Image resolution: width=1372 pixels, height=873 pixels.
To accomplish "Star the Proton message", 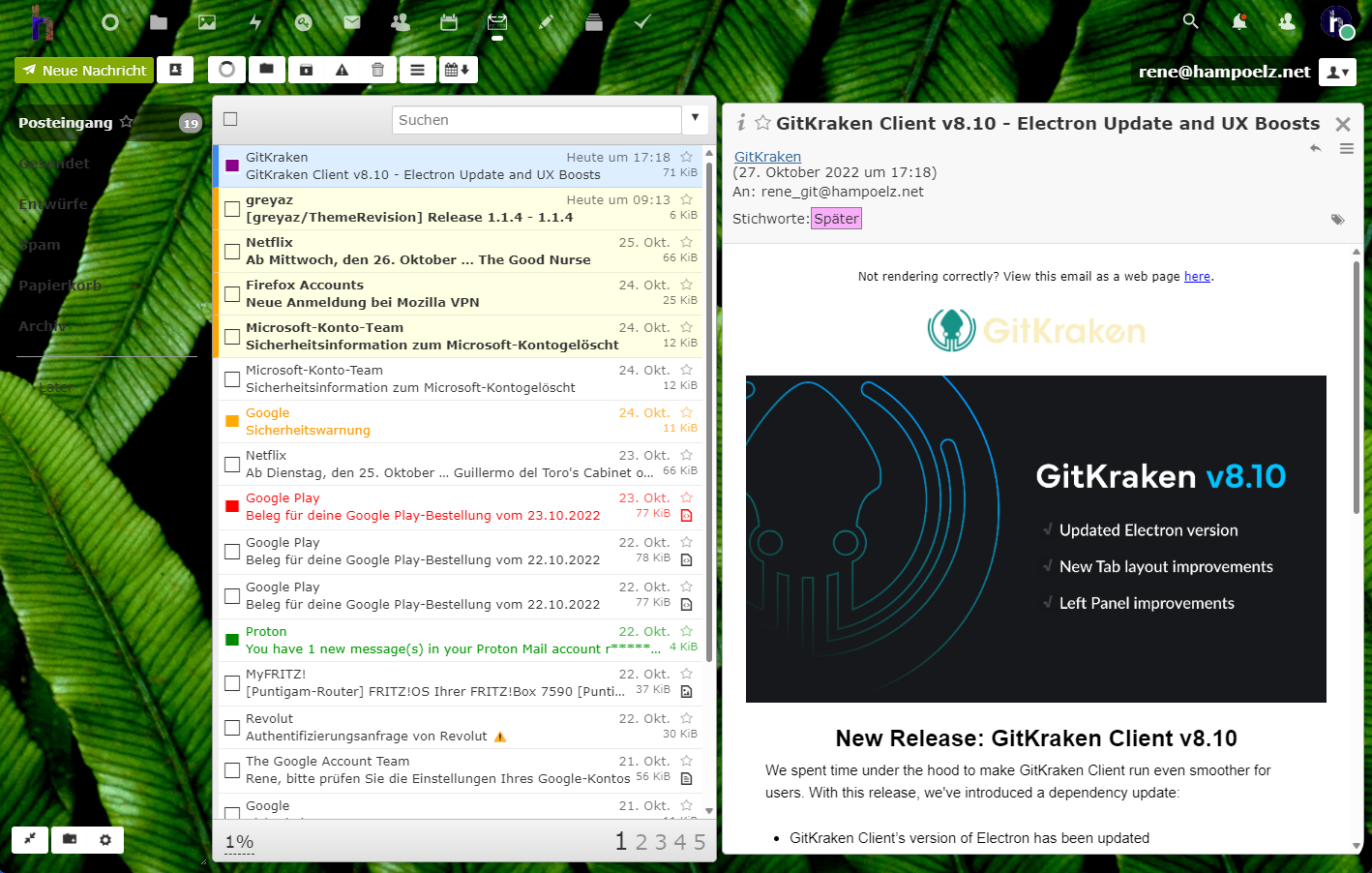I will point(686,631).
